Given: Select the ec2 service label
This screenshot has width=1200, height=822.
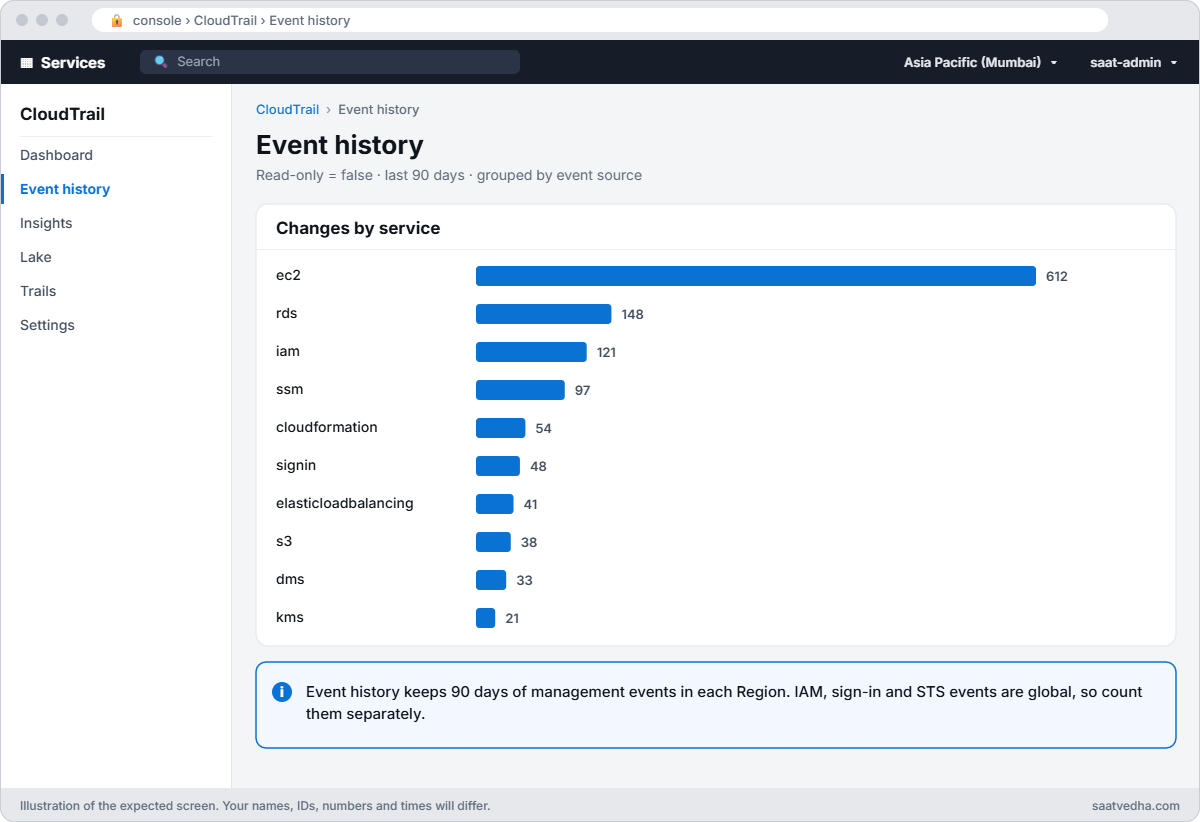Looking at the screenshot, I should tap(288, 275).
